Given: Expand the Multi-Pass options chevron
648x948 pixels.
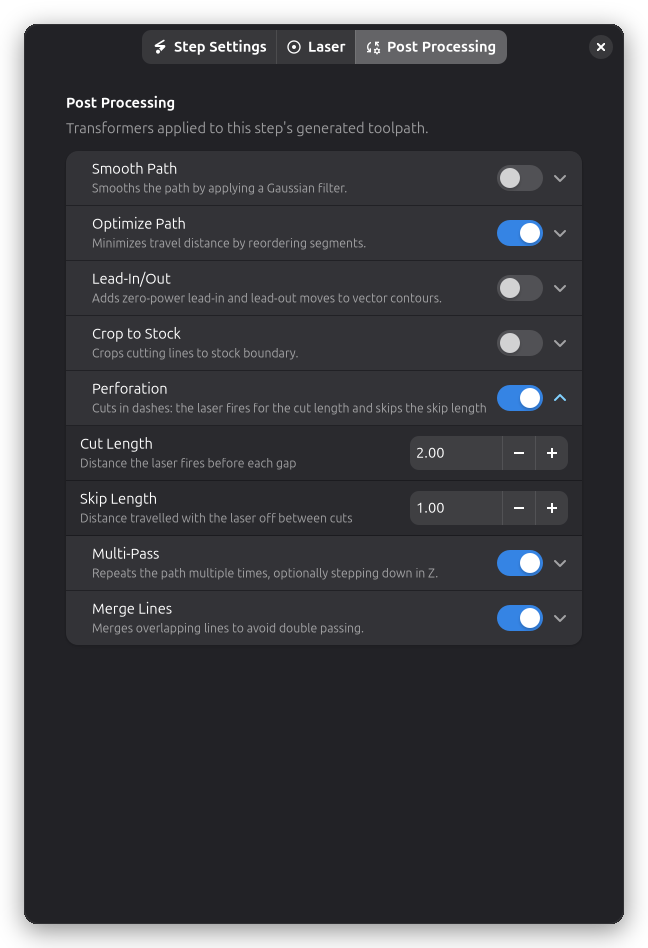Looking at the screenshot, I should pos(560,563).
